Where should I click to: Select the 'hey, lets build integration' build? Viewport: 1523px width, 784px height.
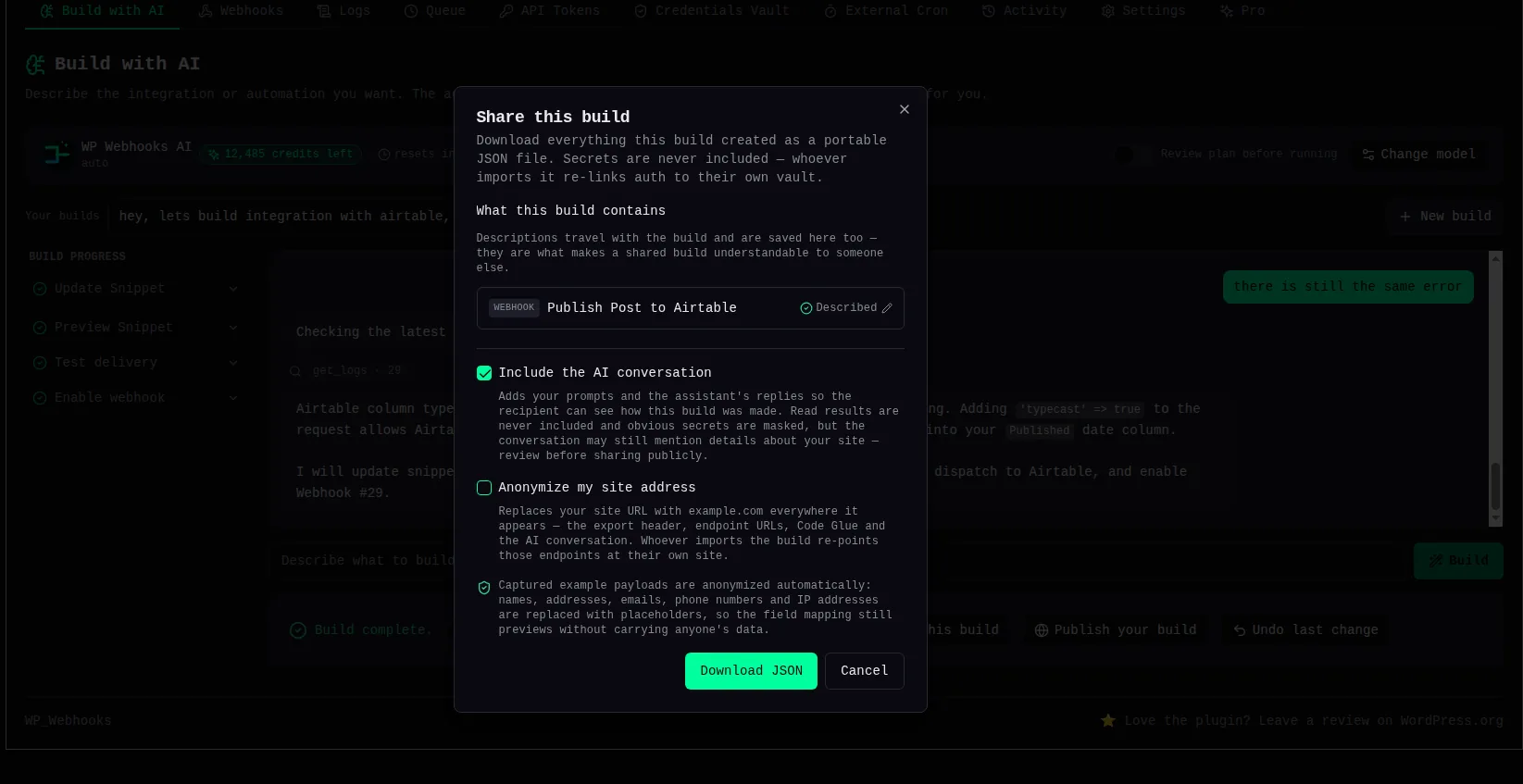[284, 217]
